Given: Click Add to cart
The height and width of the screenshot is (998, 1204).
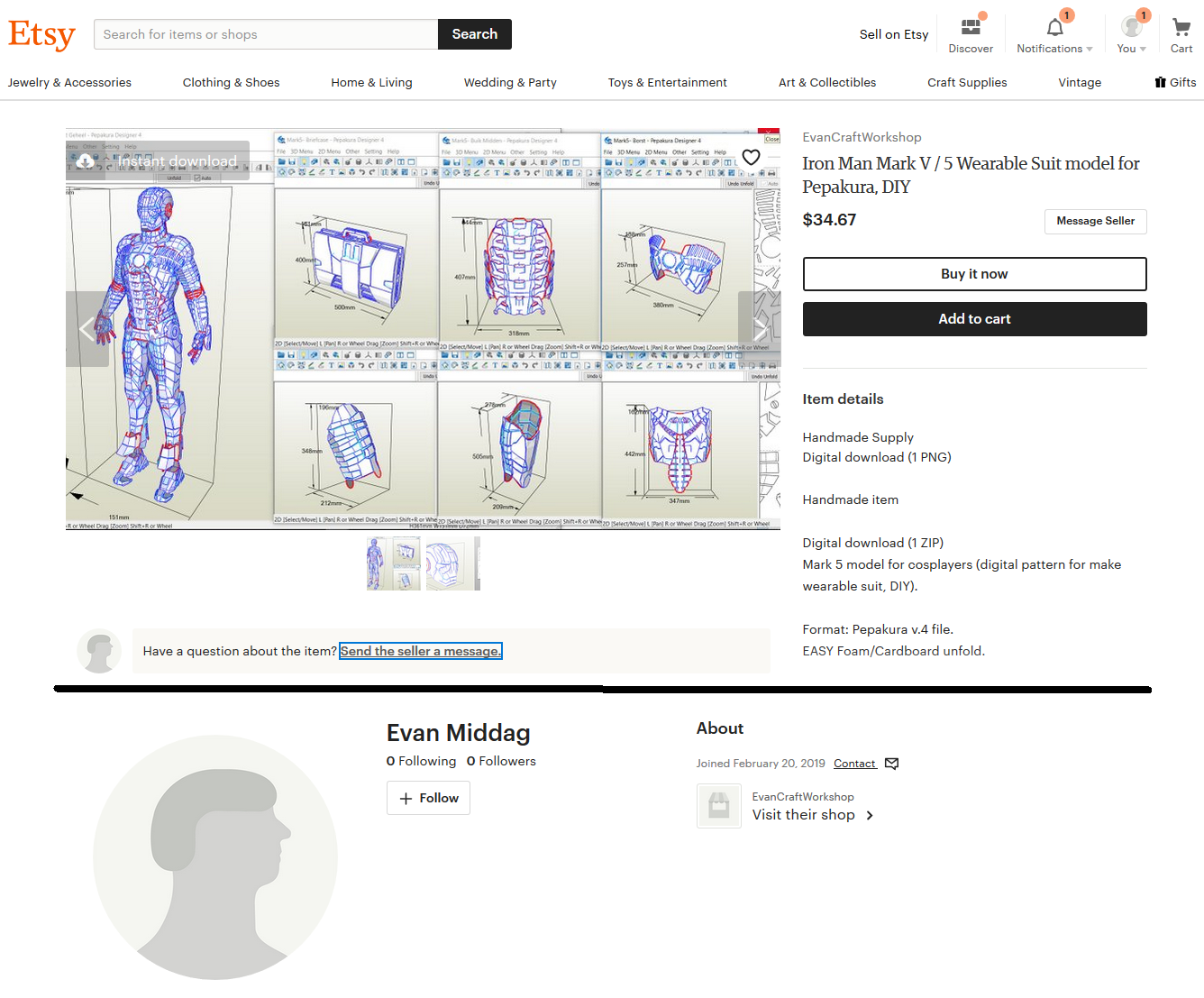Looking at the screenshot, I should 974,319.
